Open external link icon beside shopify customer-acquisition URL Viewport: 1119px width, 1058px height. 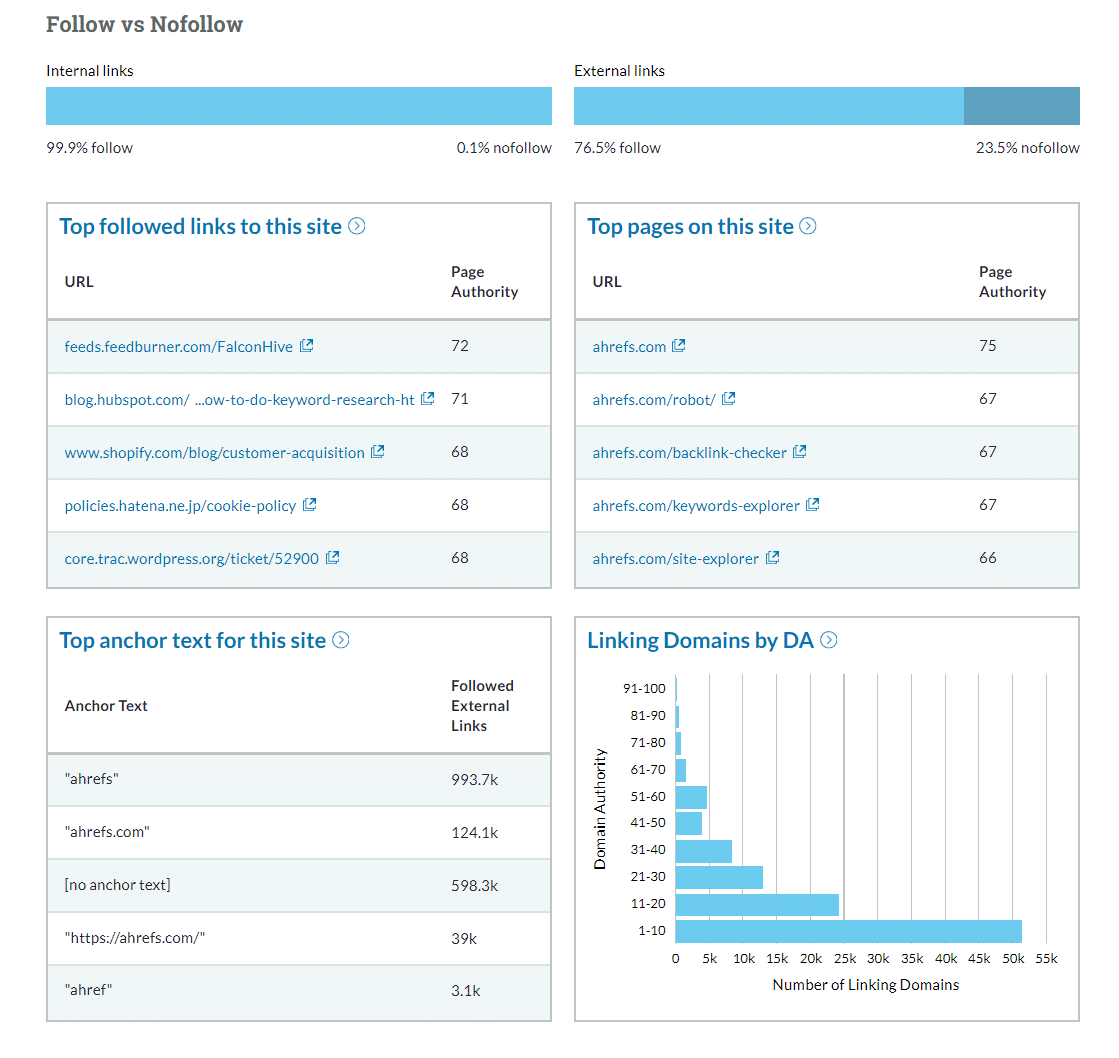[378, 452]
